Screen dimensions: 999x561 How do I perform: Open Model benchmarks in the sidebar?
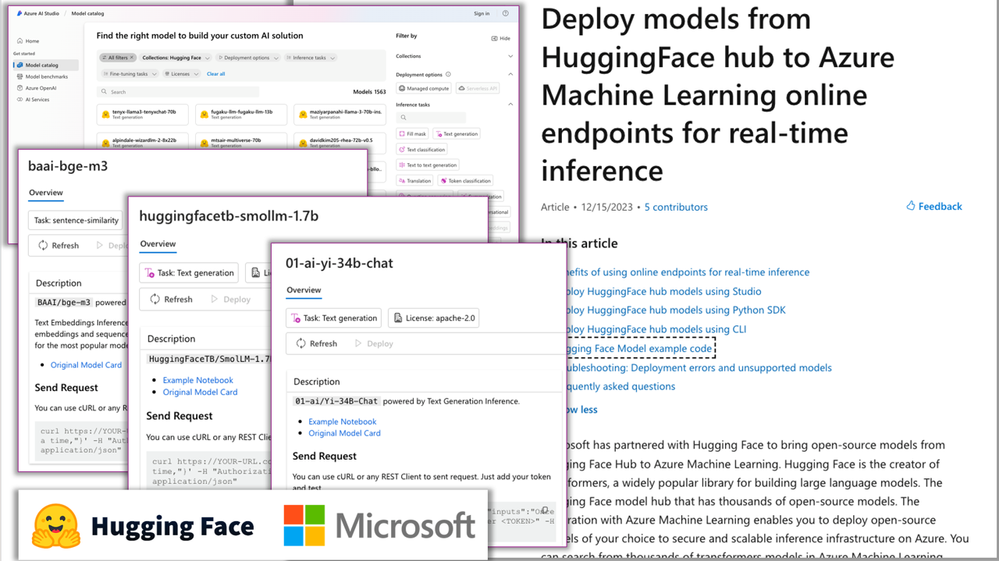pos(42,76)
